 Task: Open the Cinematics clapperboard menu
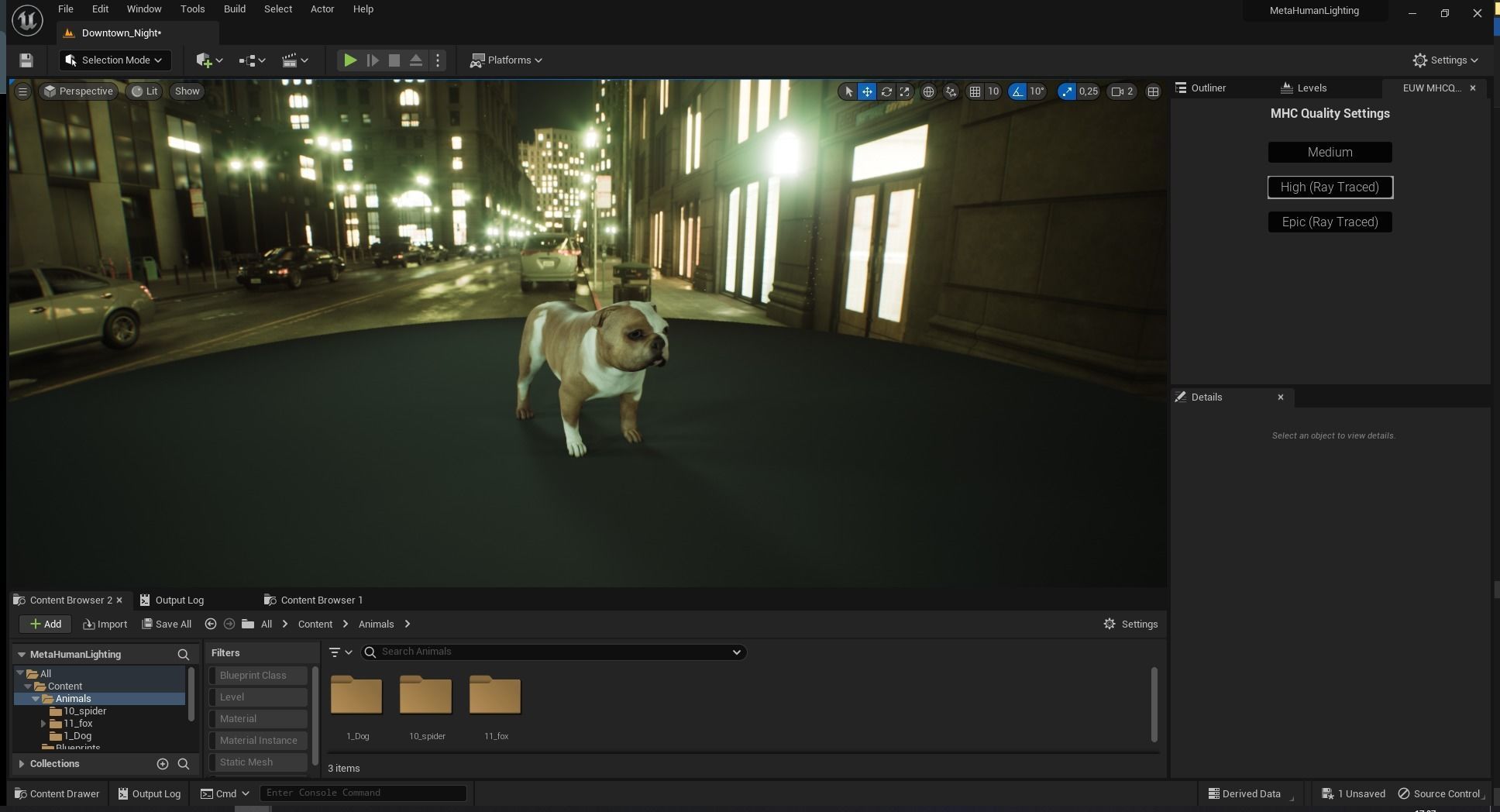pos(295,60)
